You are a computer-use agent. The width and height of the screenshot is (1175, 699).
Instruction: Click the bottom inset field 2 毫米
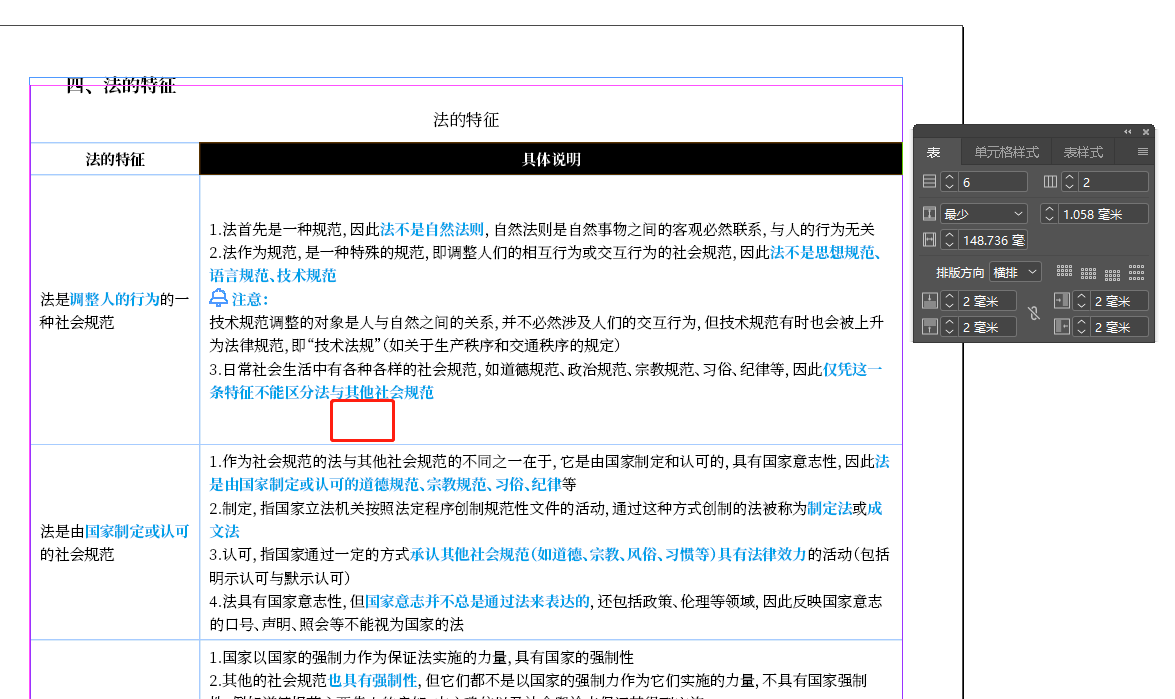pyautogui.click(x=987, y=327)
